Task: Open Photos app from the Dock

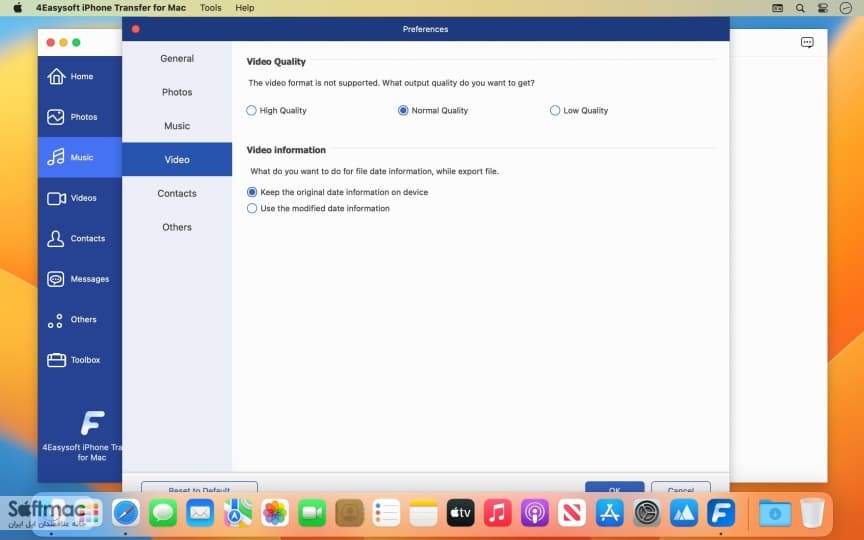Action: tap(274, 513)
